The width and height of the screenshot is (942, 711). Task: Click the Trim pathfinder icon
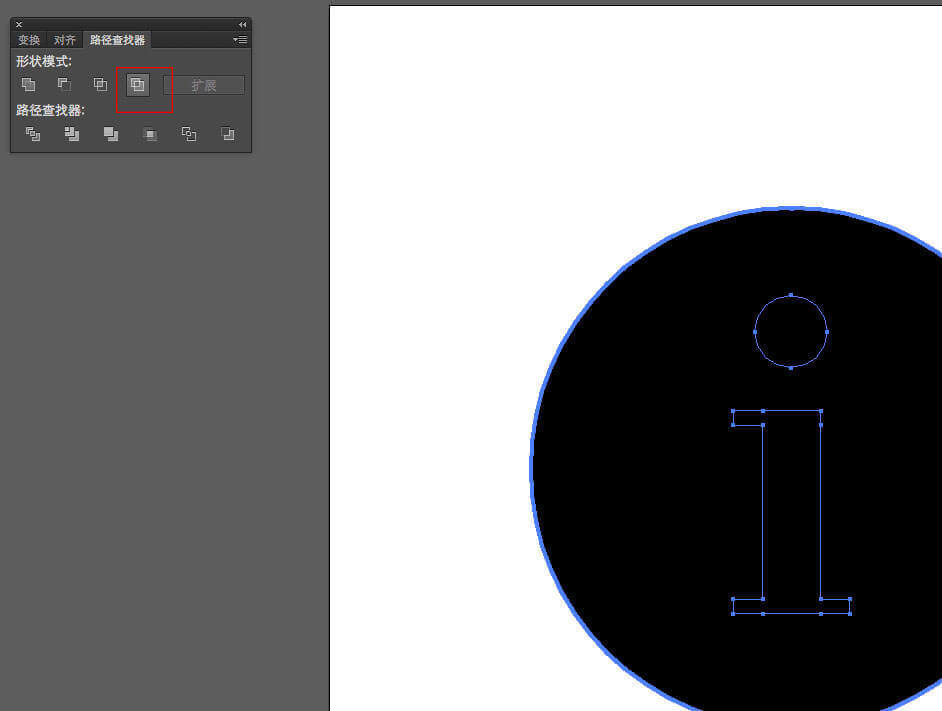click(x=72, y=134)
